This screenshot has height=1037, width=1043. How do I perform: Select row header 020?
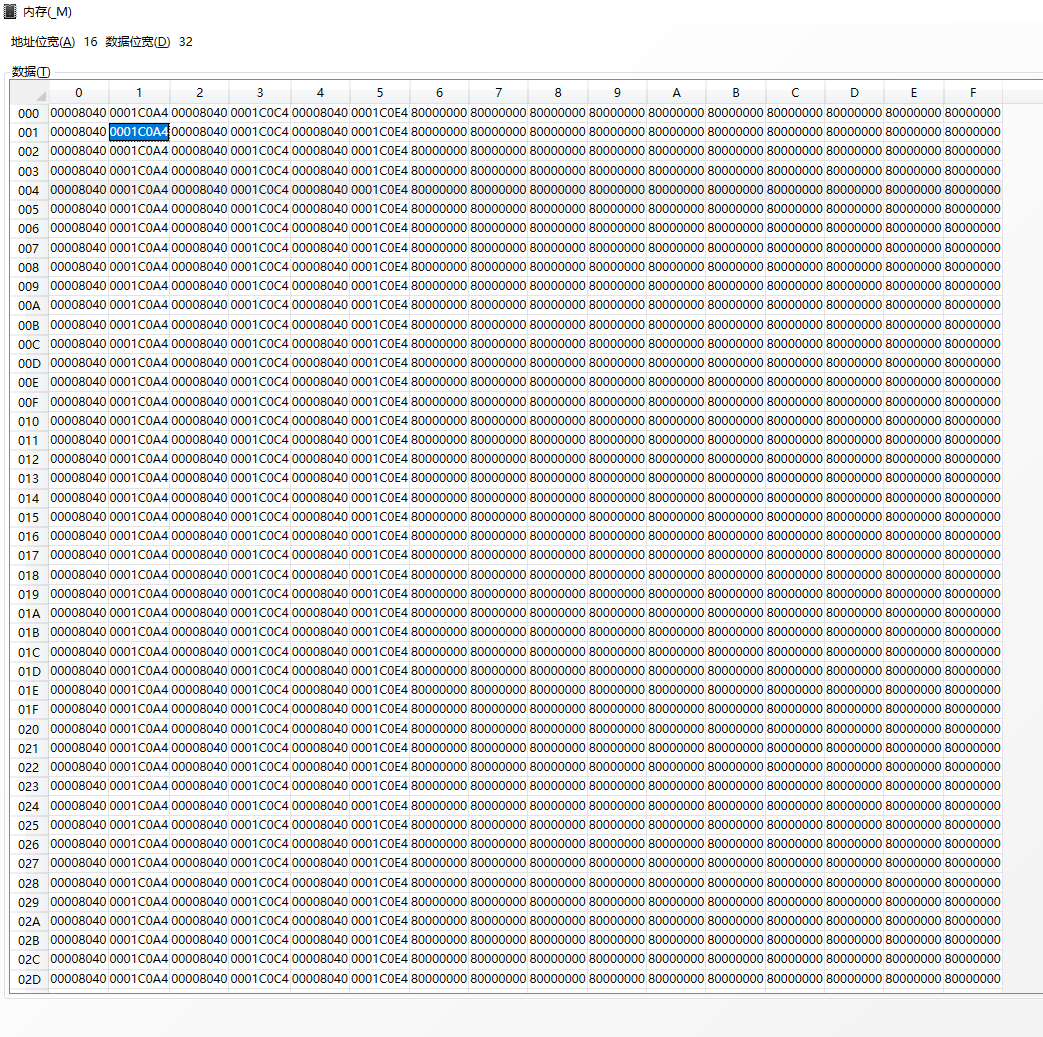pyautogui.click(x=29, y=728)
